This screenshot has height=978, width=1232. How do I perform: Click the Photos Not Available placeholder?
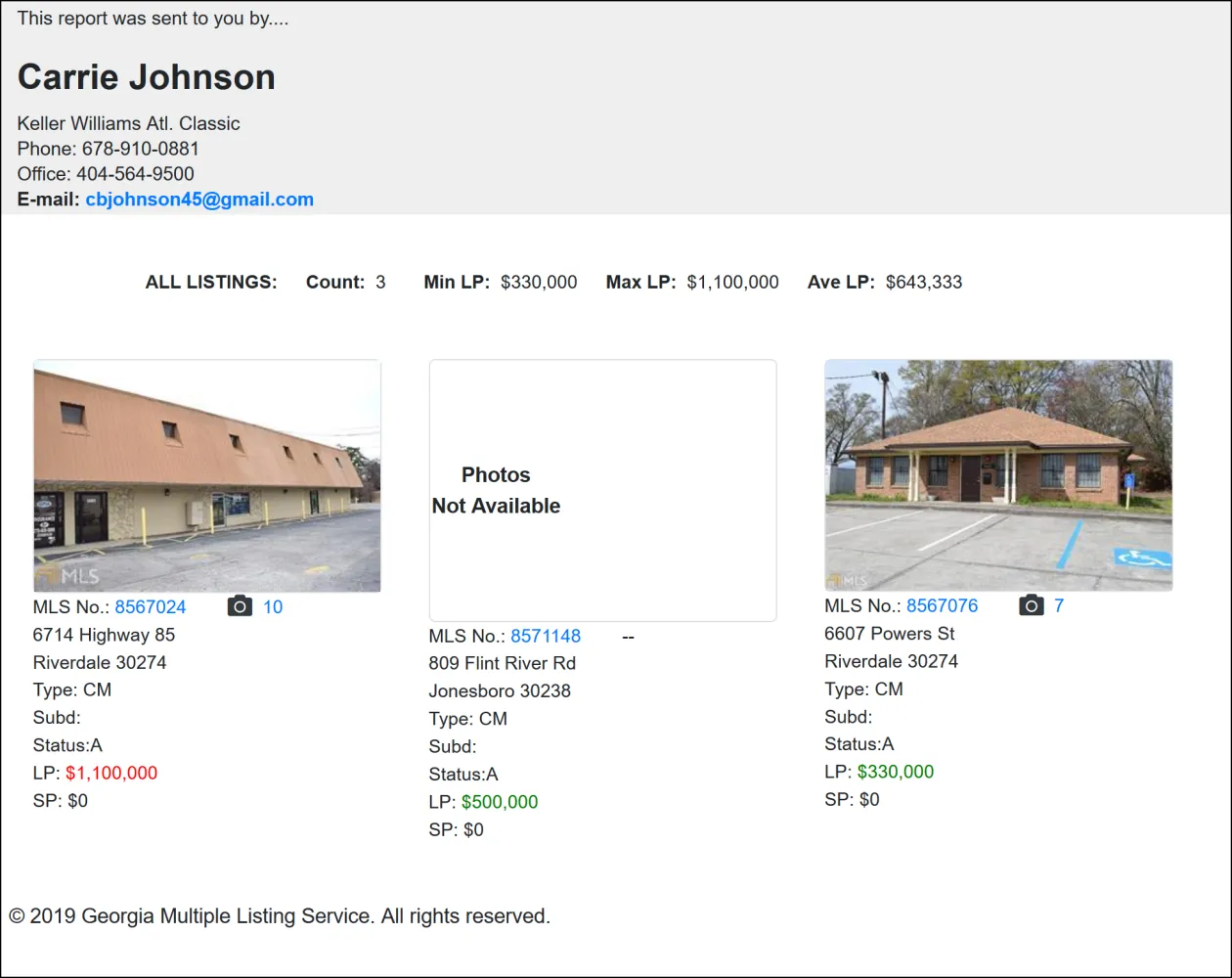602,490
